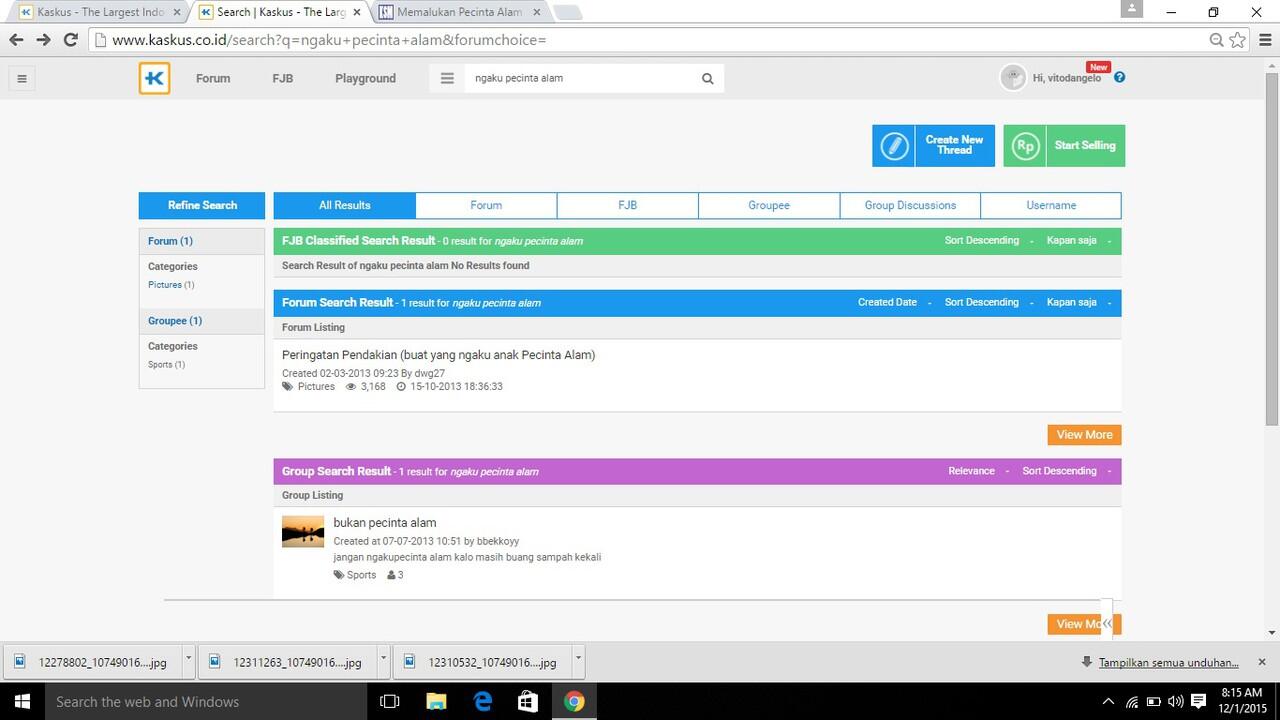The height and width of the screenshot is (720, 1280).
Task: Open the bukan pecinta alam group thumbnail
Action: click(303, 531)
